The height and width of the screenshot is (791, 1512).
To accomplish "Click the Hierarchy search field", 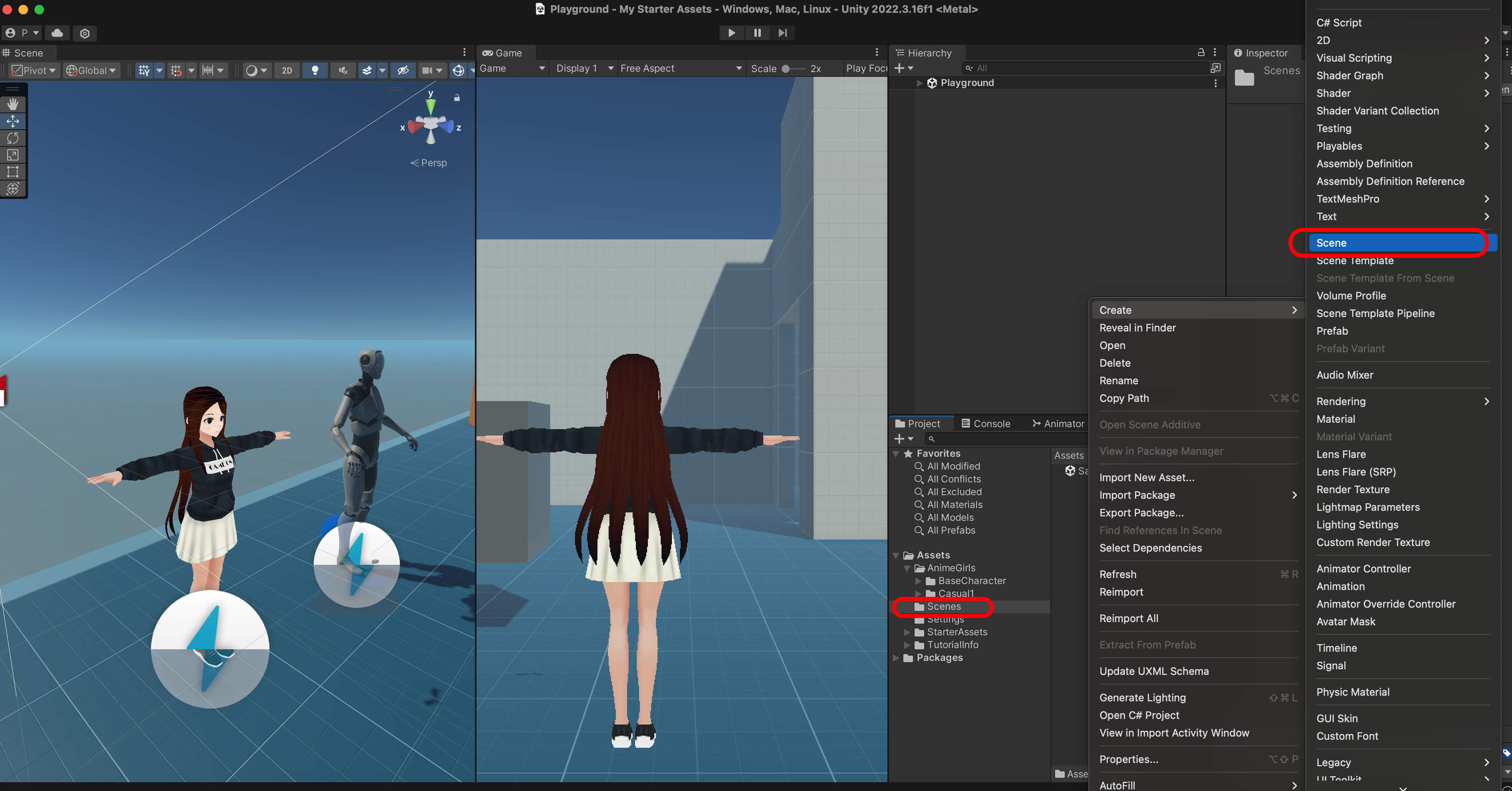I will click(1086, 68).
